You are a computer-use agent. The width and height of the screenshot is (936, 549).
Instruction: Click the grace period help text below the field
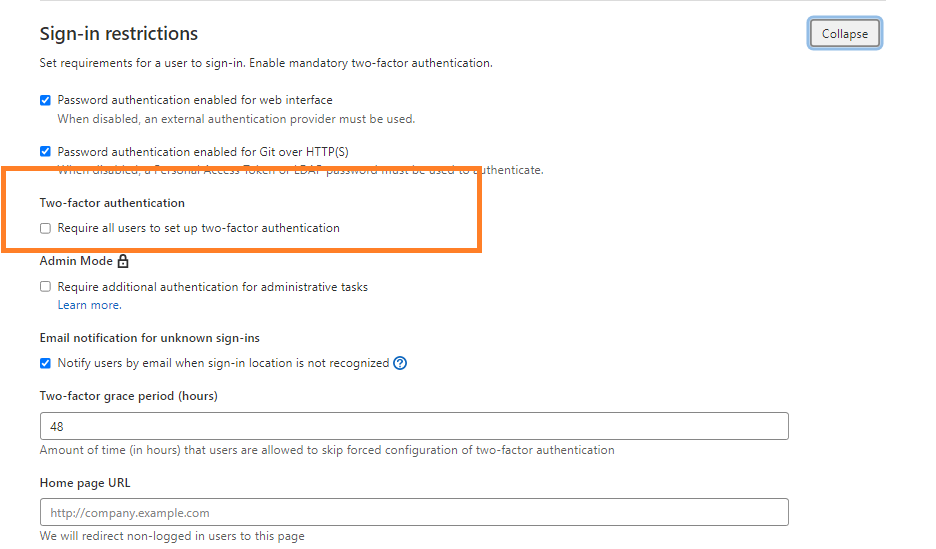(327, 450)
